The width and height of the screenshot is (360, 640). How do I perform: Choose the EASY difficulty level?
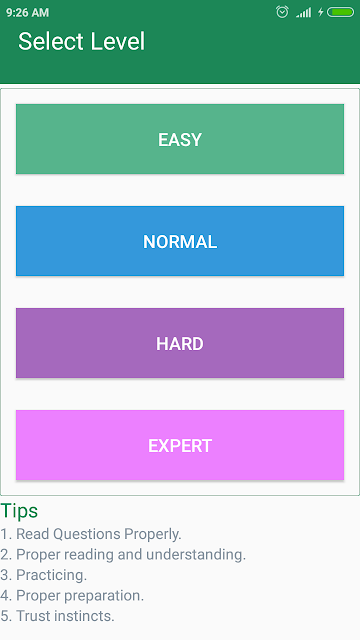(180, 139)
